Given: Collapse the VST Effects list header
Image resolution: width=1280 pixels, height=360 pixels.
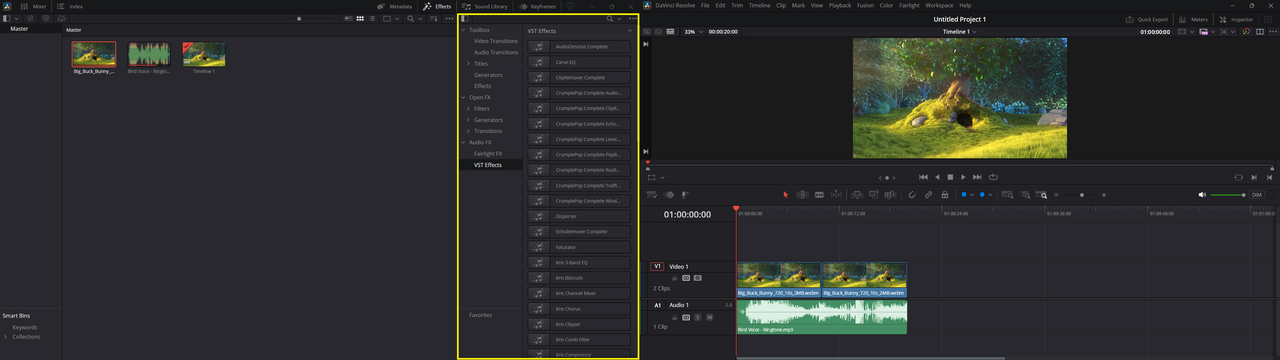Looking at the screenshot, I should pyautogui.click(x=630, y=31).
